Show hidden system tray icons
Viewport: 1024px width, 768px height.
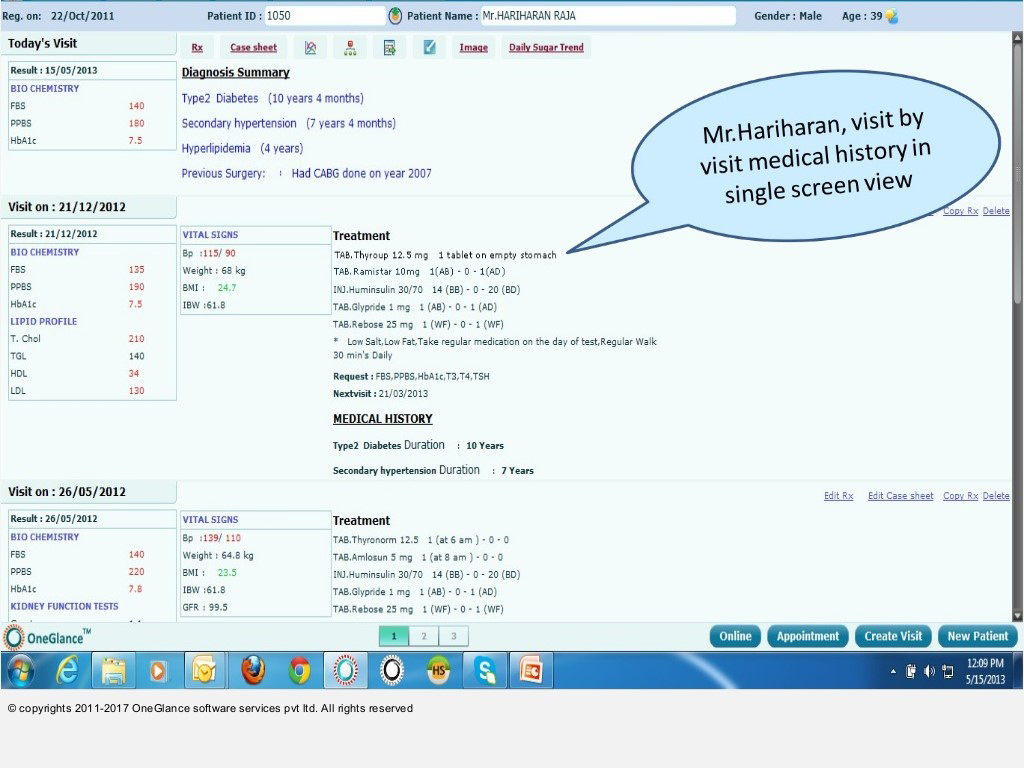click(893, 672)
